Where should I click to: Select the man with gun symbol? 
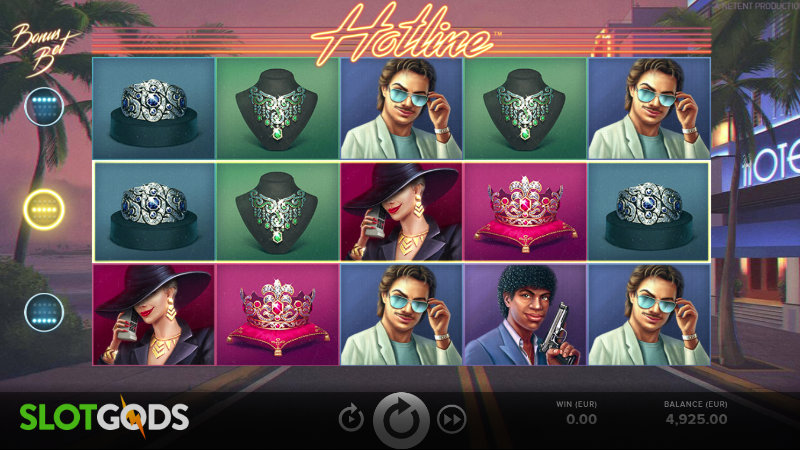[525, 314]
